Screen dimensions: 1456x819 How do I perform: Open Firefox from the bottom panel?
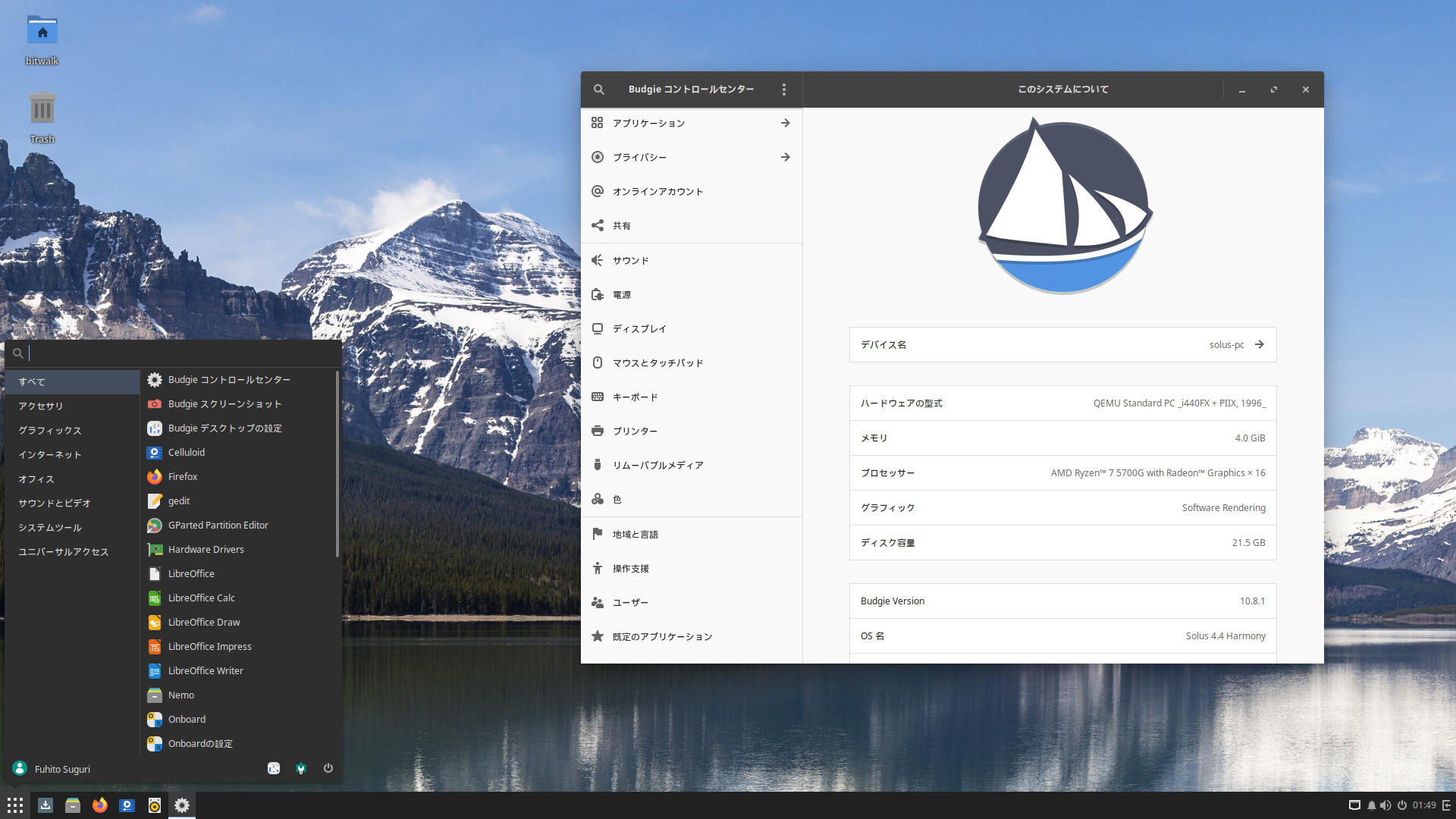[99, 805]
